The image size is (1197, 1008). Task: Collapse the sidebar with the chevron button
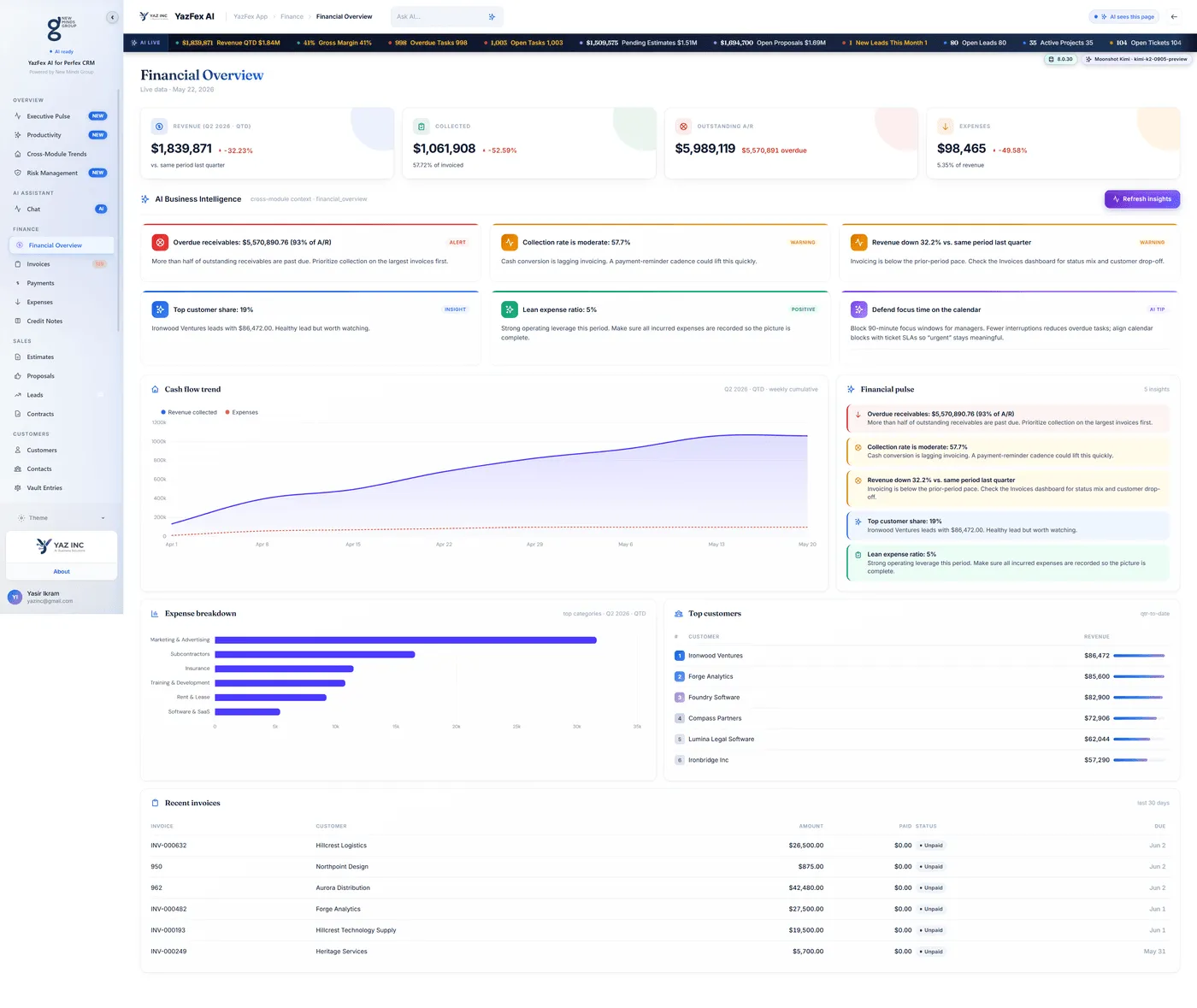112,17
